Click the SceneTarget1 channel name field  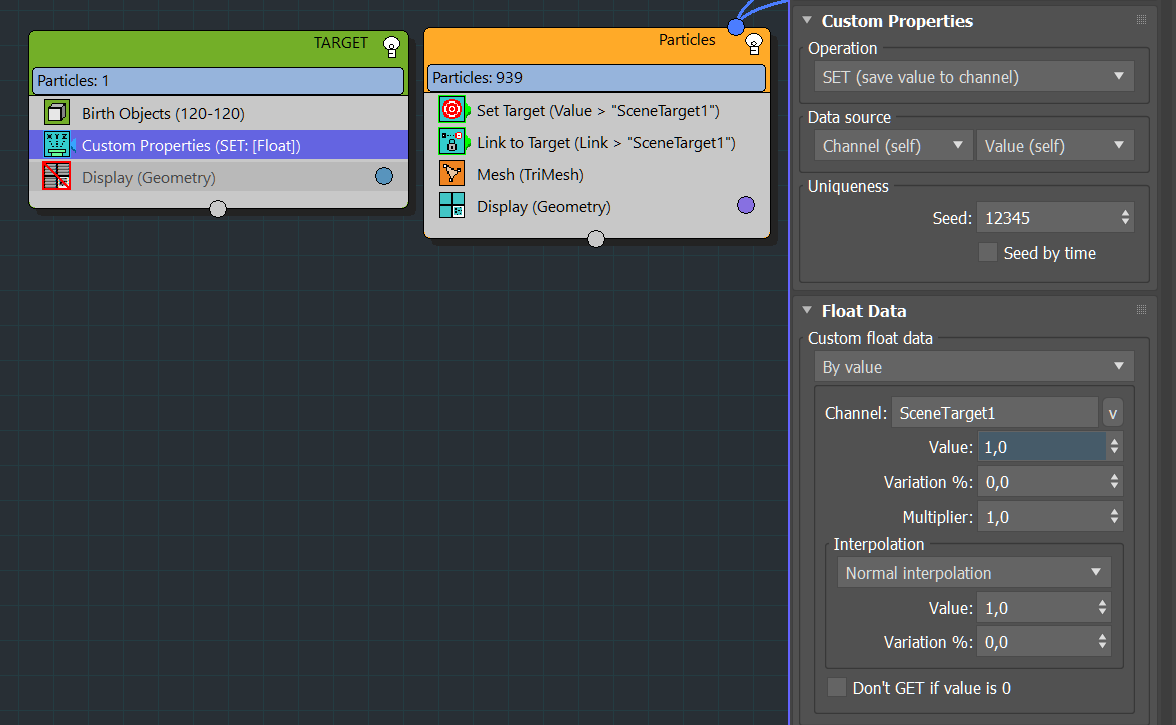pyautogui.click(x=994, y=413)
